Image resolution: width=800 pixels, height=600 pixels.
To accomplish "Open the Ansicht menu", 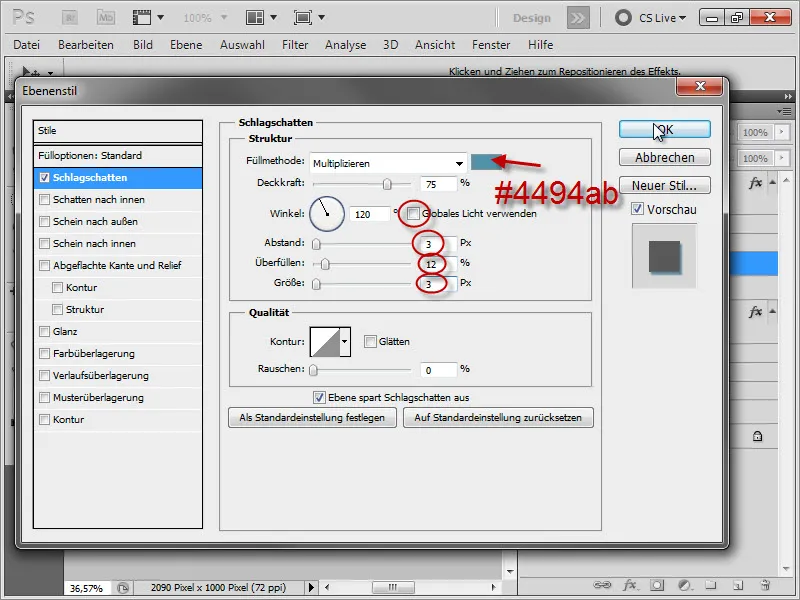I will tap(435, 45).
